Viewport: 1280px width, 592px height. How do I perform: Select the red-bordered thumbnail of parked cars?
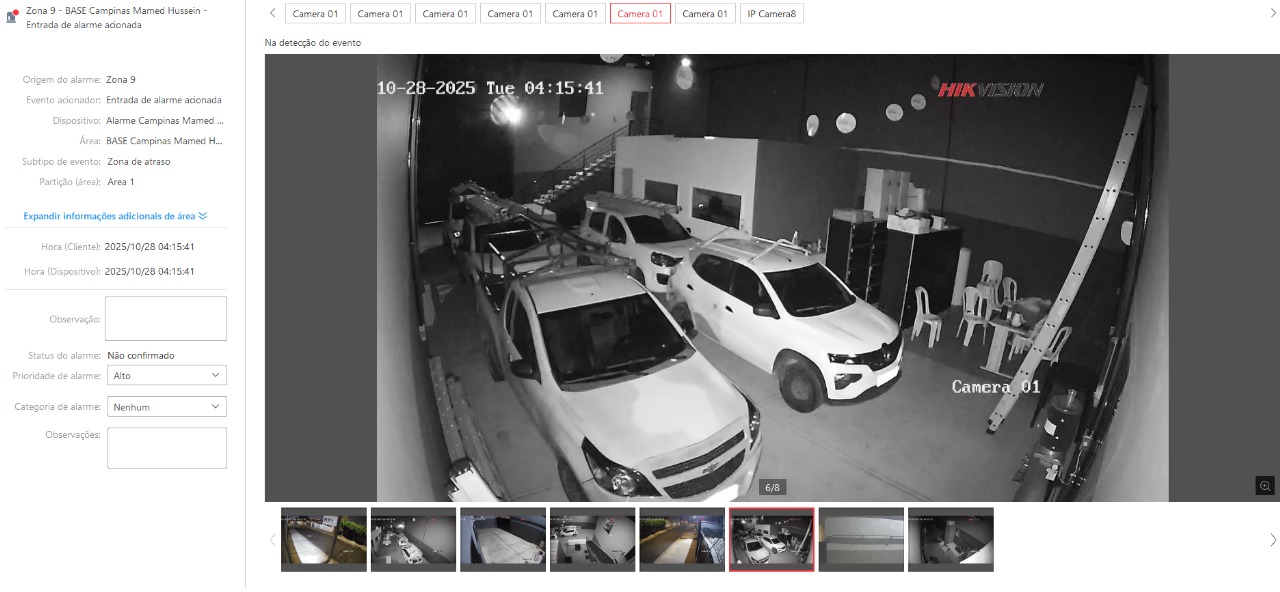[771, 539]
